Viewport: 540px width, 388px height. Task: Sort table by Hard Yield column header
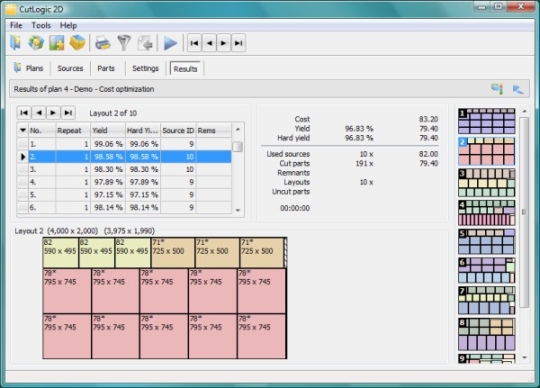tap(143, 130)
